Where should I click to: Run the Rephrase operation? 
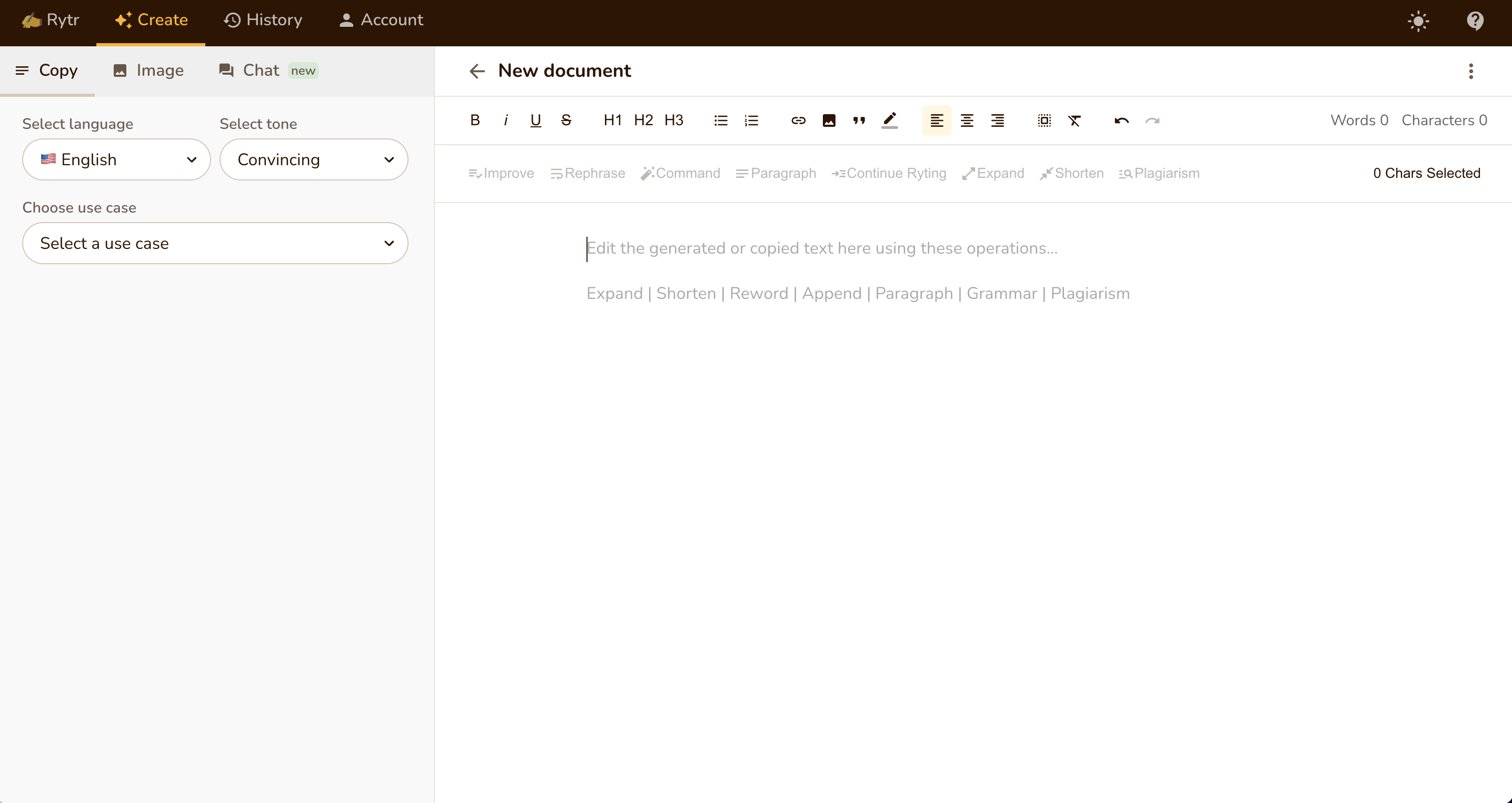pyautogui.click(x=588, y=173)
